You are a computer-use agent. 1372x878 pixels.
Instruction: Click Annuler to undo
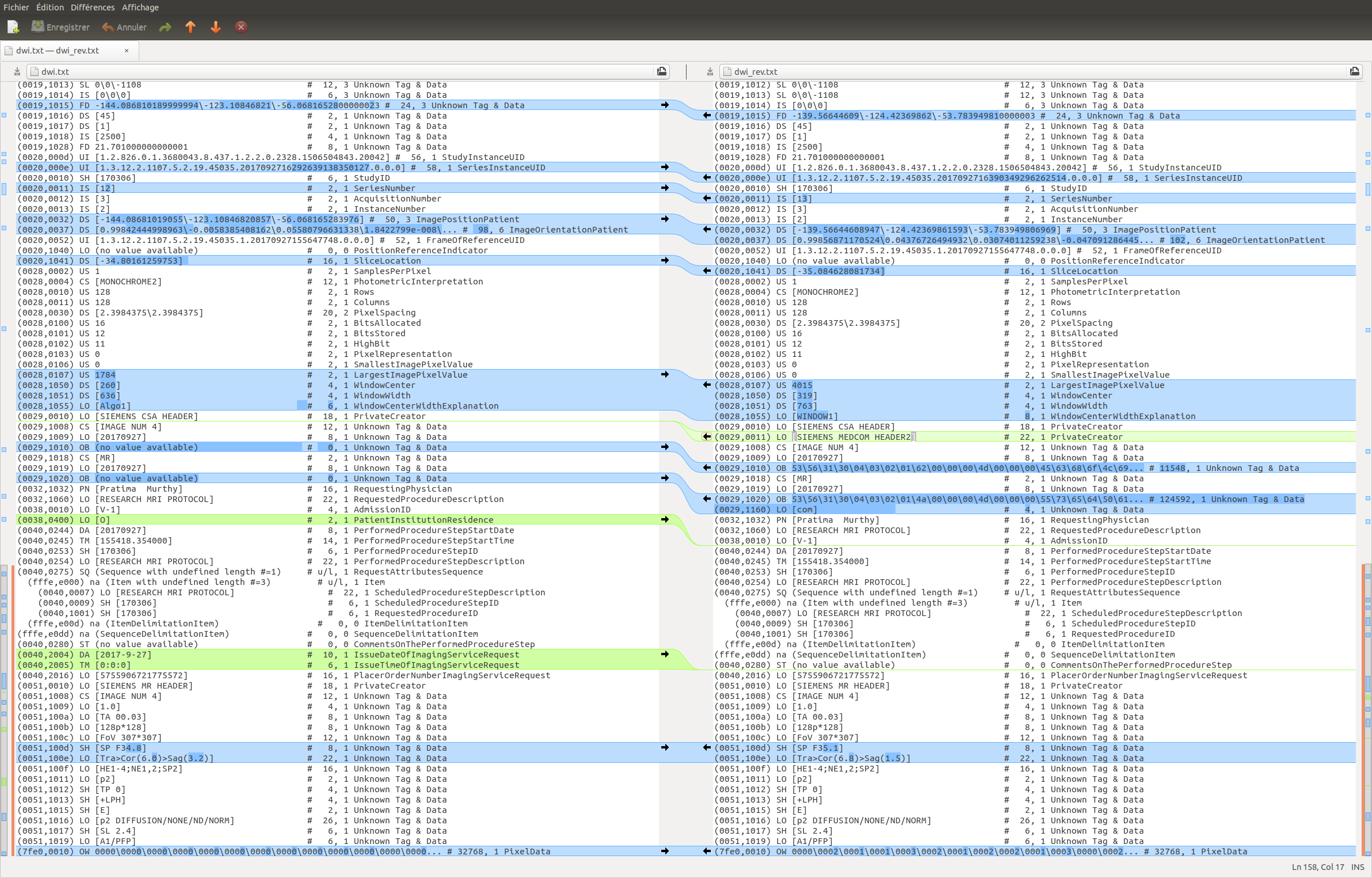[124, 27]
